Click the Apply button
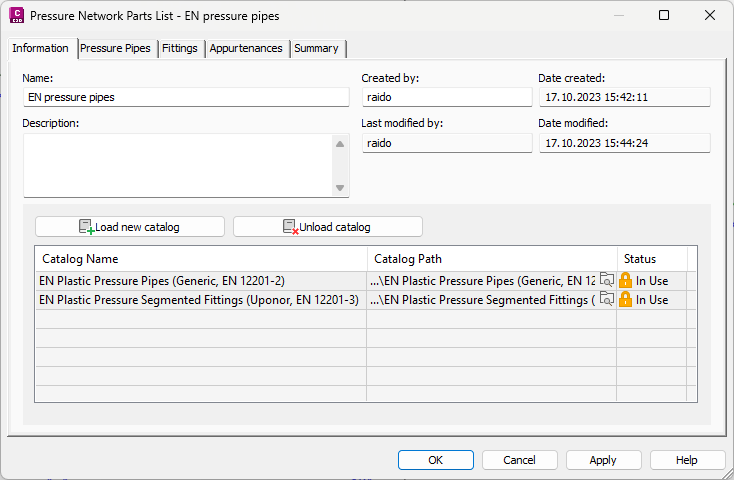 (603, 460)
